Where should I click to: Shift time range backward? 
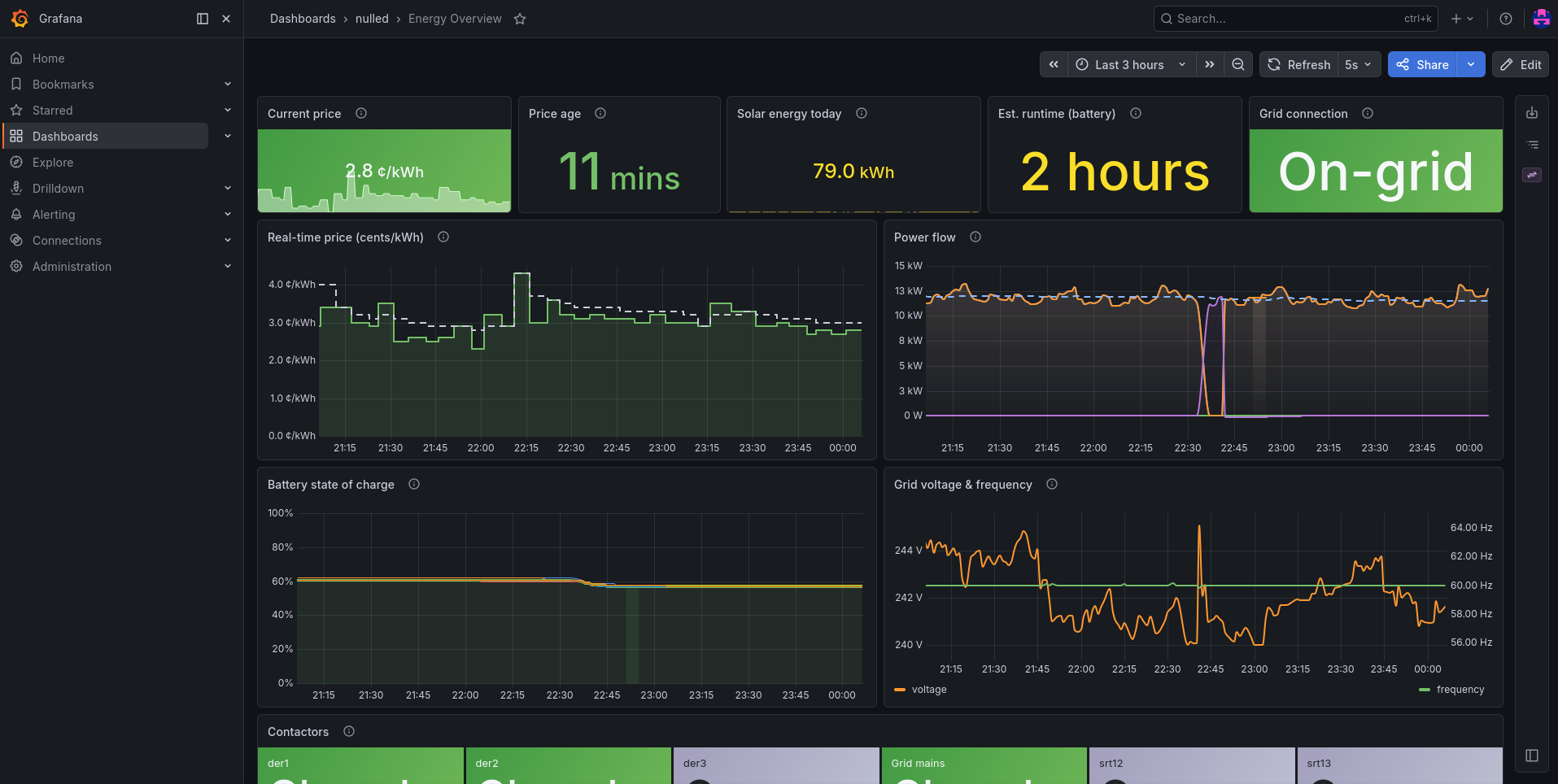(1054, 64)
